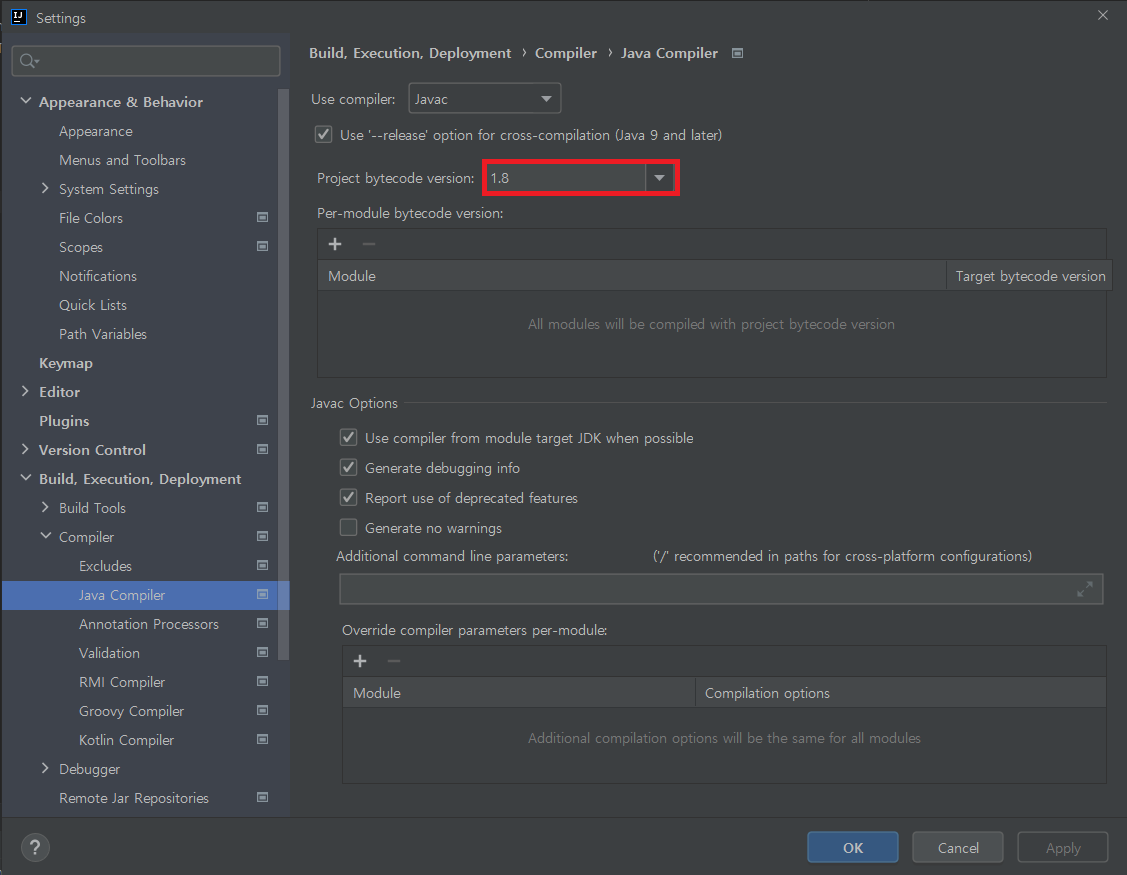Select Excludes under Compiler
Image resolution: width=1127 pixels, height=875 pixels.
coord(105,566)
